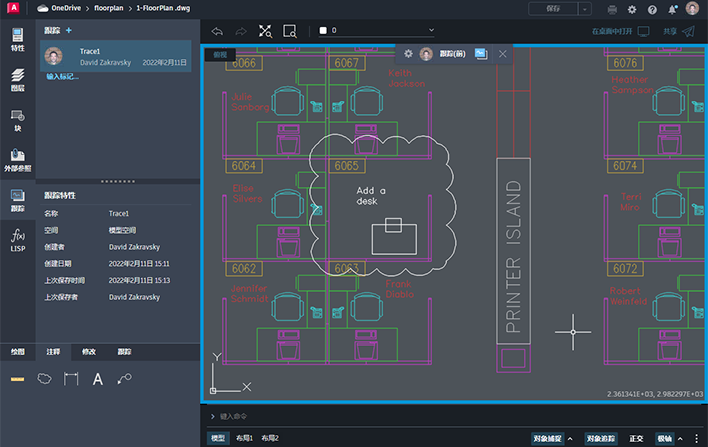
Task: Select the Trace1 entry in trace list
Action: (x=116, y=56)
